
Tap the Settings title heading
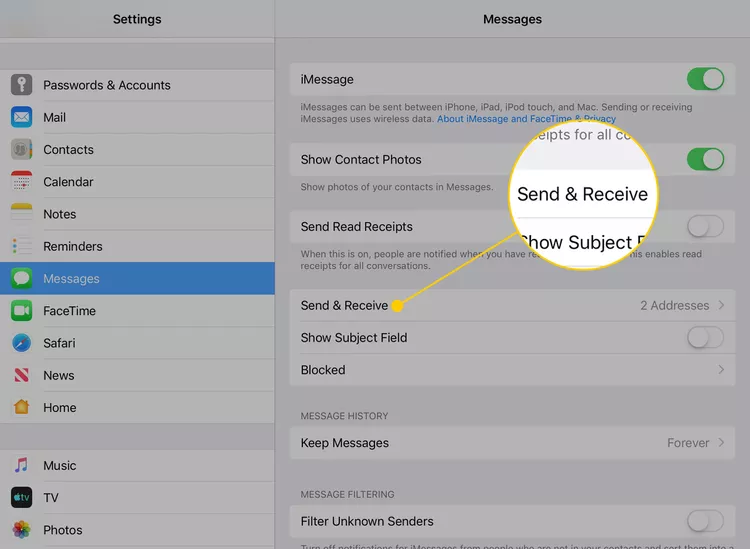[x=137, y=19]
